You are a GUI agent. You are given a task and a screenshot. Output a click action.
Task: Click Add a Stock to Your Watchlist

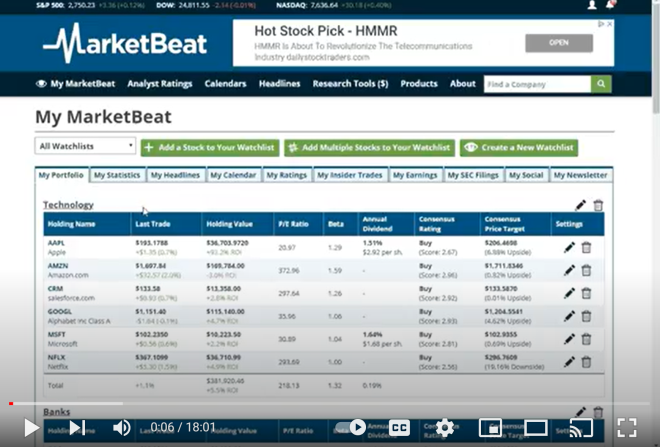[209, 147]
